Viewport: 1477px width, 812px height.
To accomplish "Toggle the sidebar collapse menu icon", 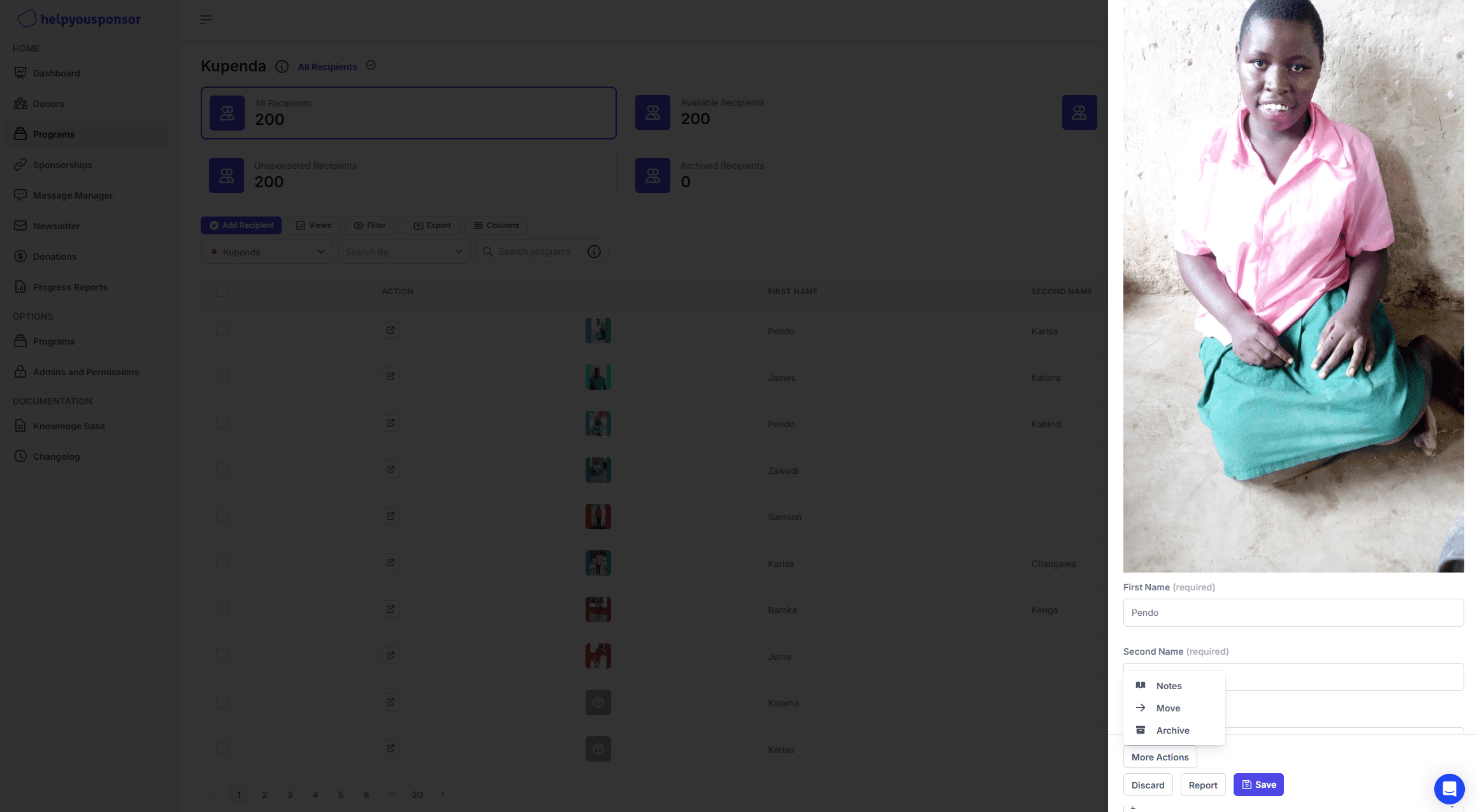I will (x=205, y=20).
